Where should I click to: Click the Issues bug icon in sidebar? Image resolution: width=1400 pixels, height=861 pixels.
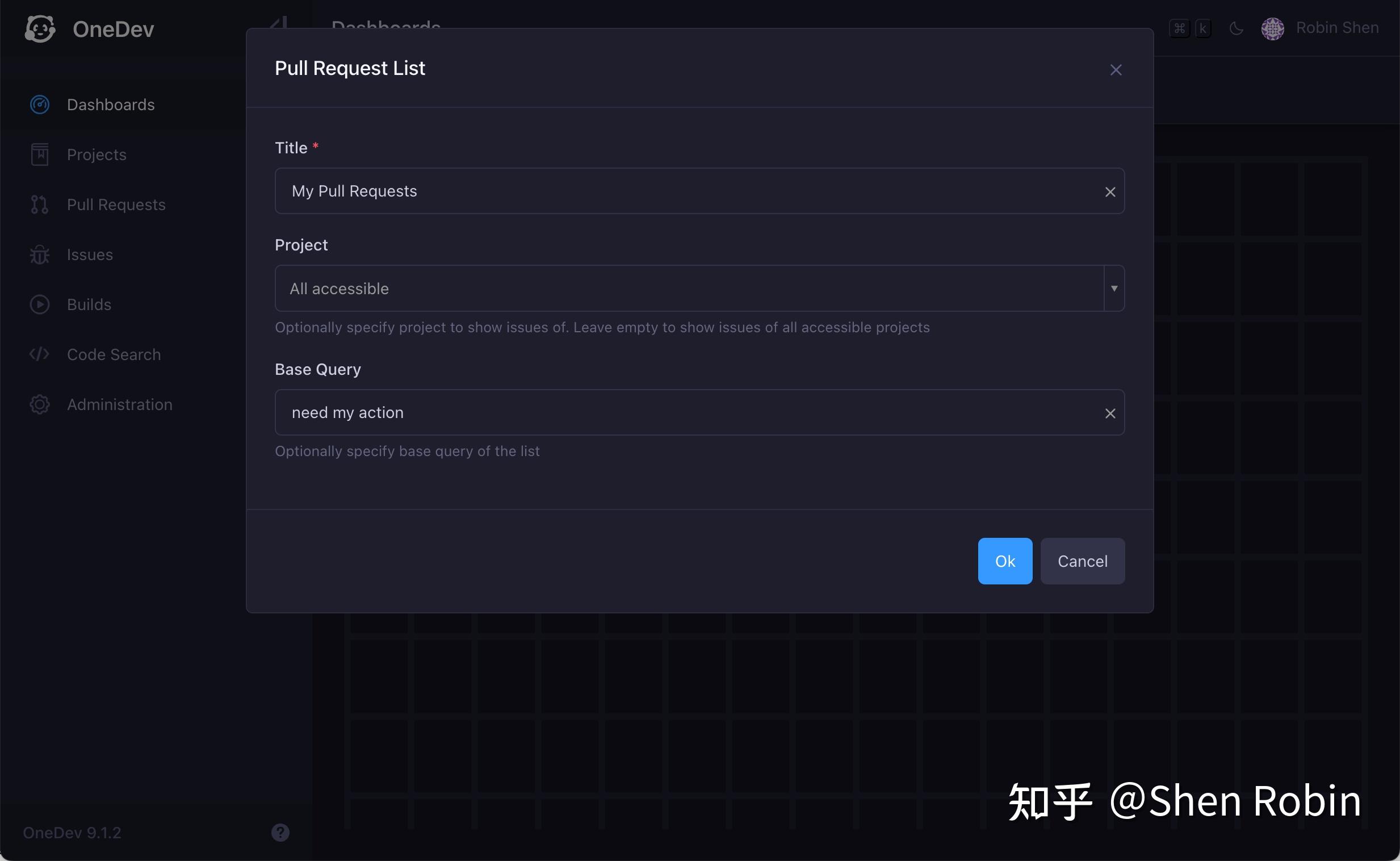40,254
